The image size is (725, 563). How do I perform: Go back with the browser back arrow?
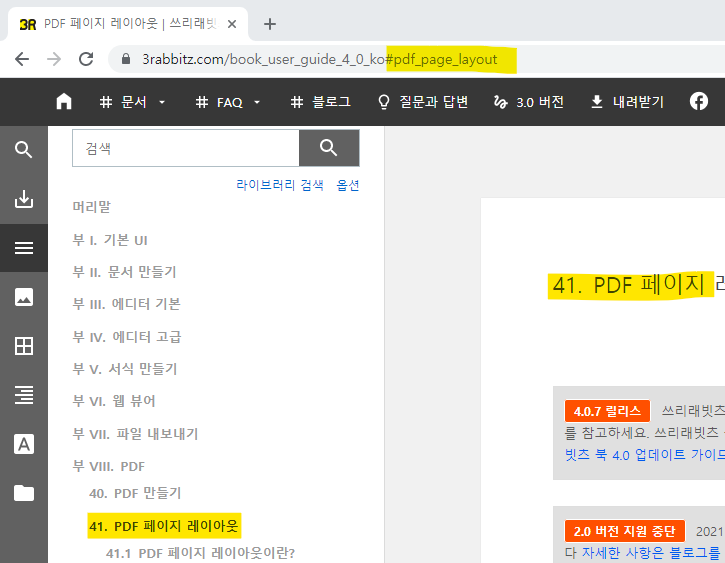coord(22,59)
